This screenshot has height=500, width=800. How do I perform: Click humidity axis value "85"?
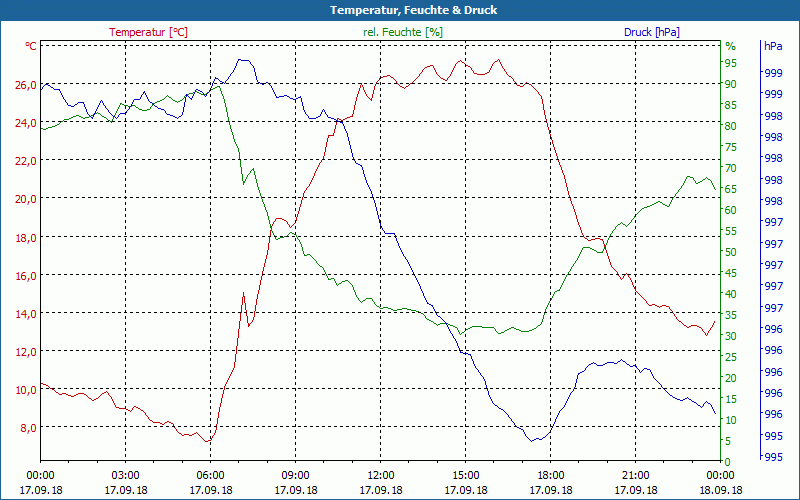click(x=731, y=105)
